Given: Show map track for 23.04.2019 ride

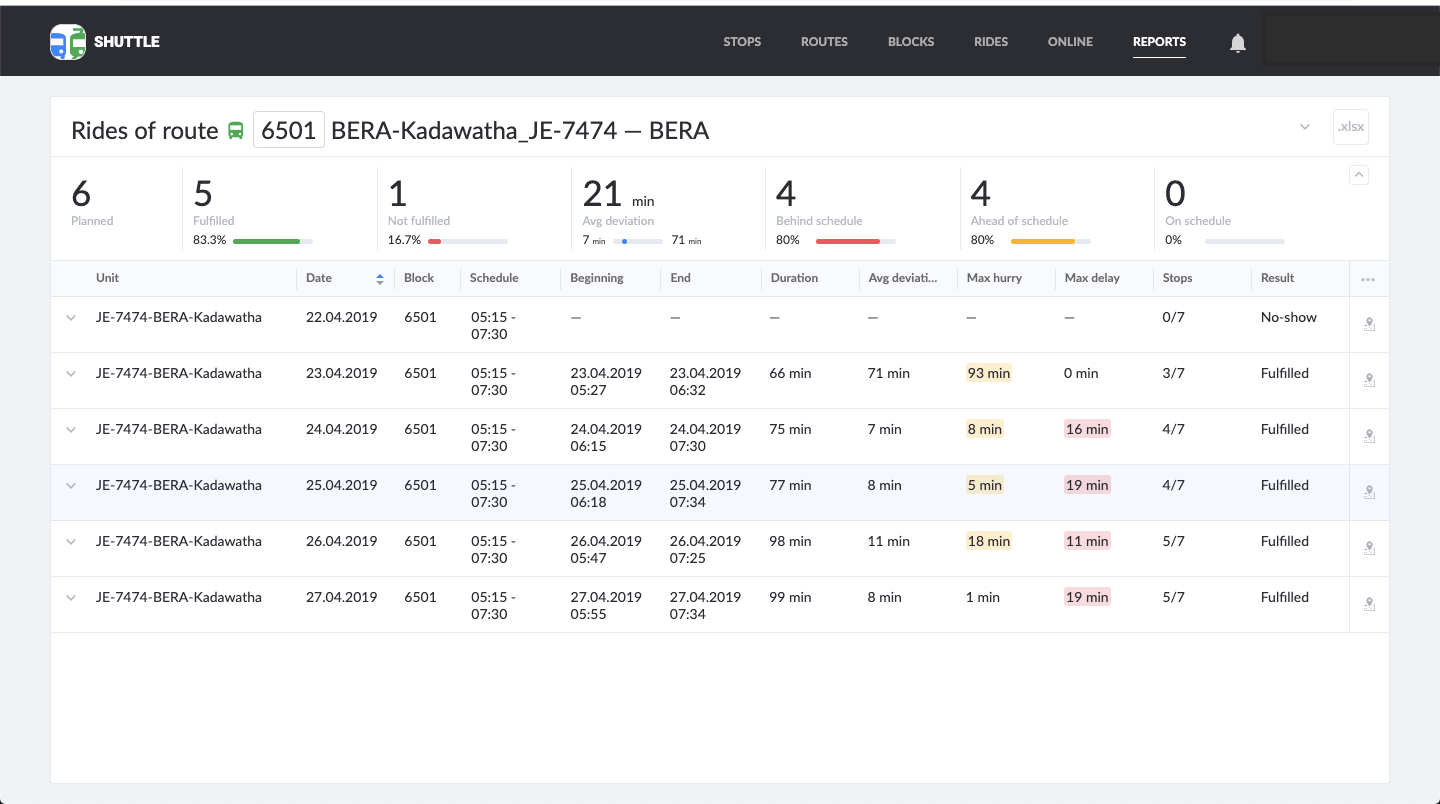Looking at the screenshot, I should [1369, 380].
